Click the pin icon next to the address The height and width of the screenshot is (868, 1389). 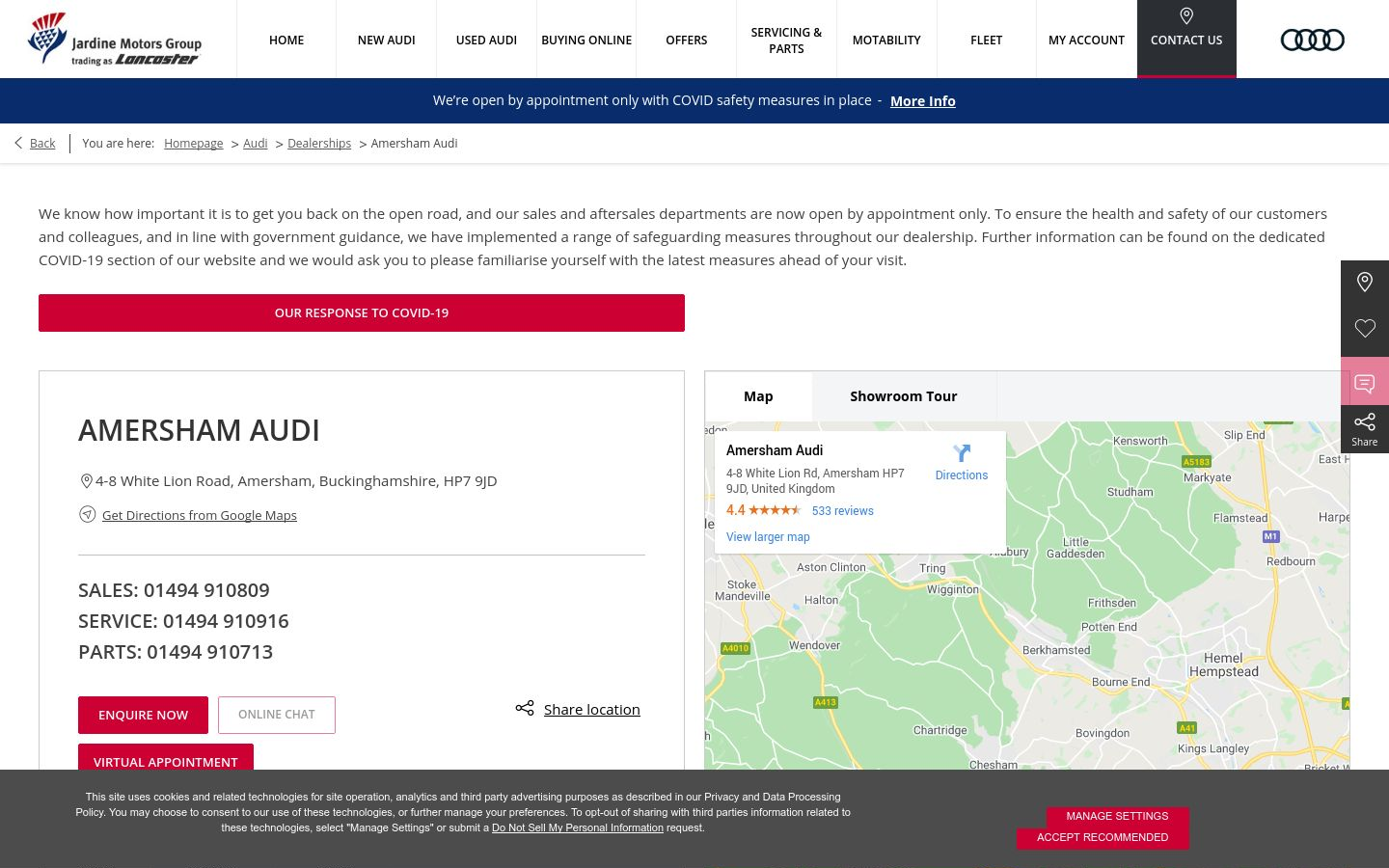click(x=86, y=481)
